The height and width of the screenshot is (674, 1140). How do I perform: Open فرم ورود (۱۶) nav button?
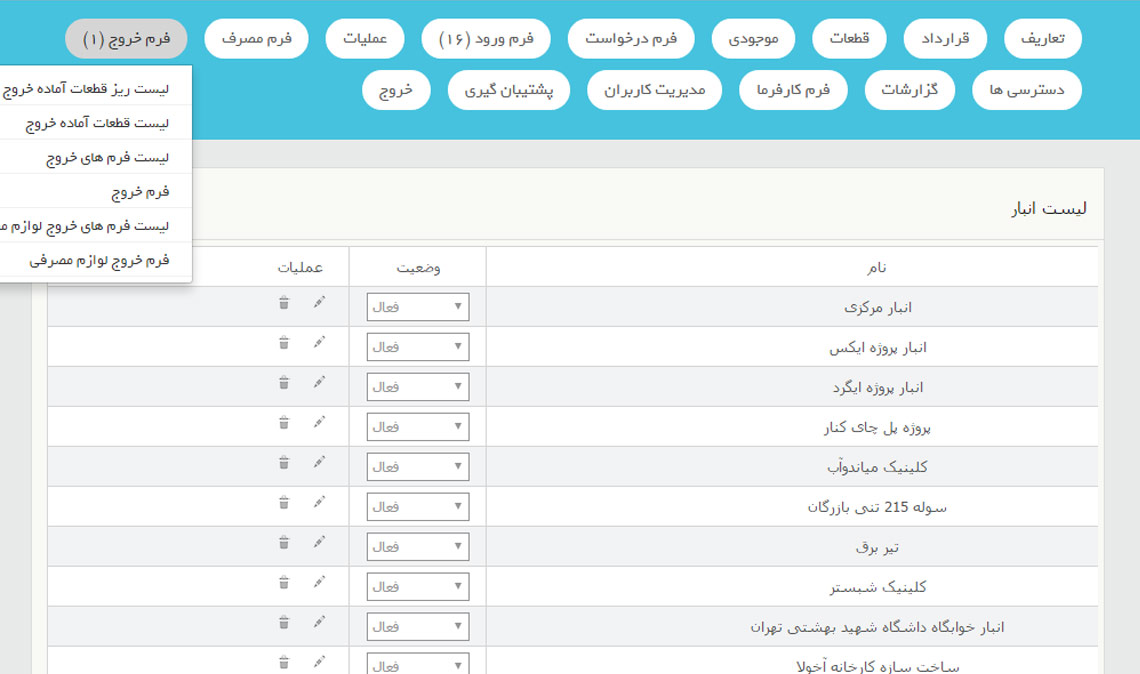486,39
